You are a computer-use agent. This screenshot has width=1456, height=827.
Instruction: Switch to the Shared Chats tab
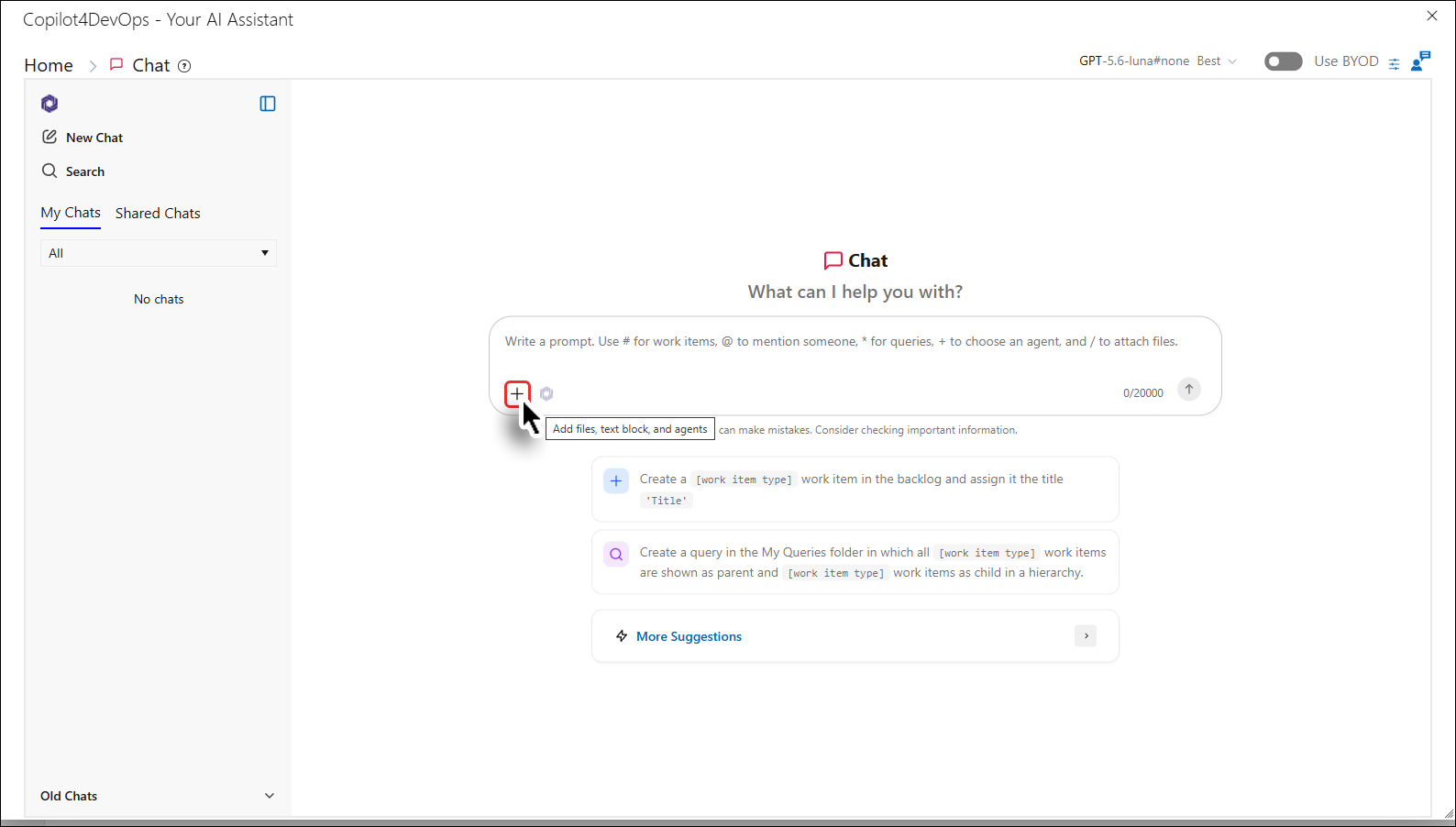pyautogui.click(x=158, y=214)
